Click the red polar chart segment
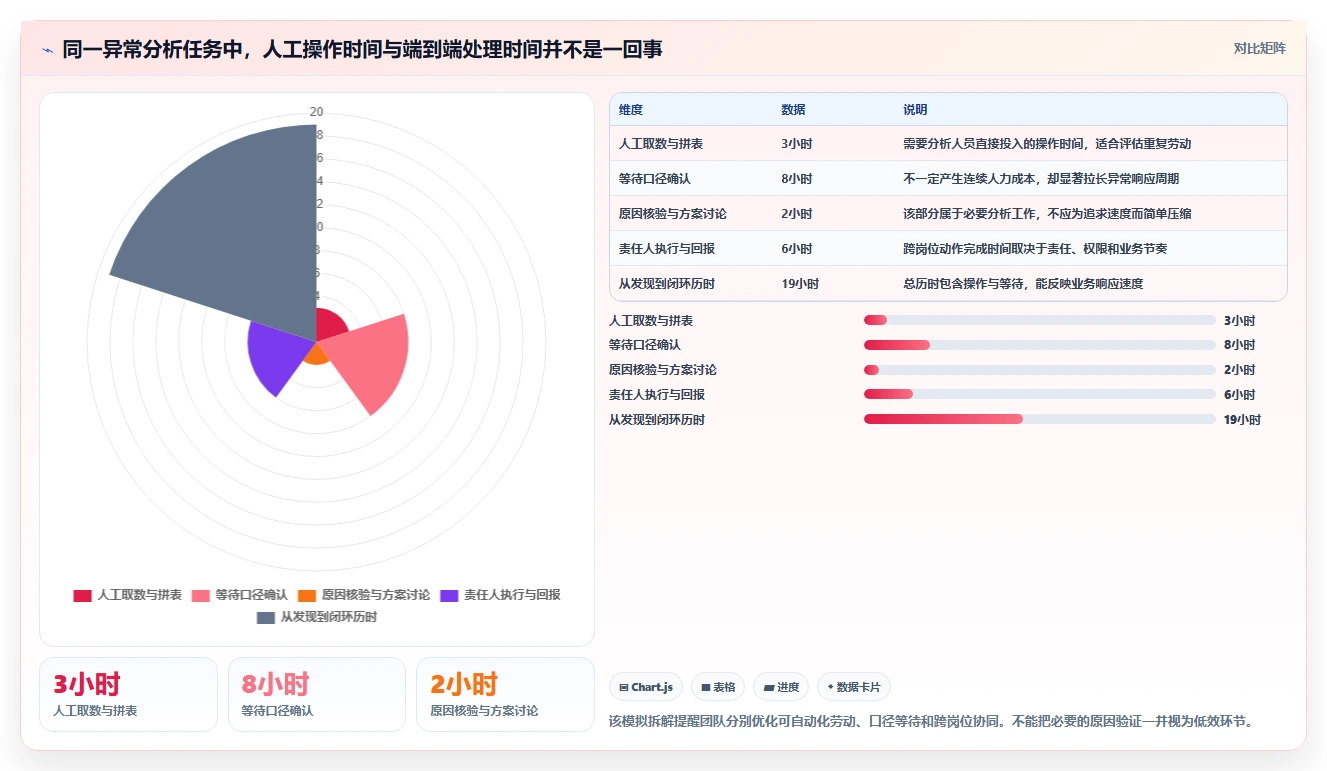The width and height of the screenshot is (1327, 771). [331, 324]
